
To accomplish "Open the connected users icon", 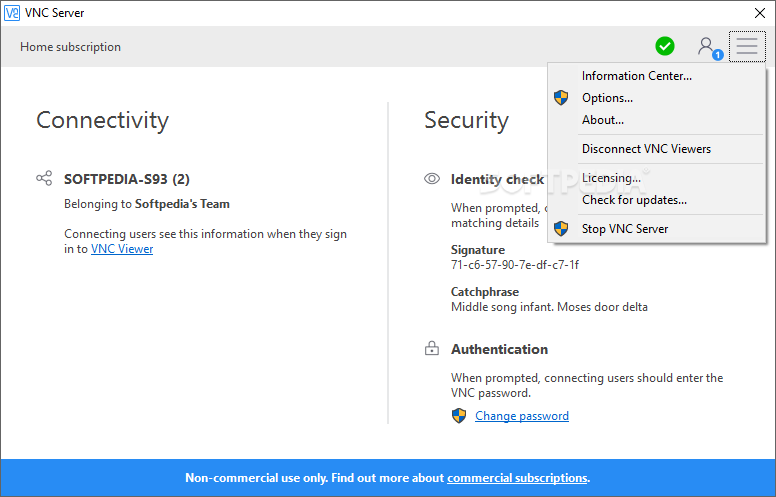I will (x=710, y=48).
